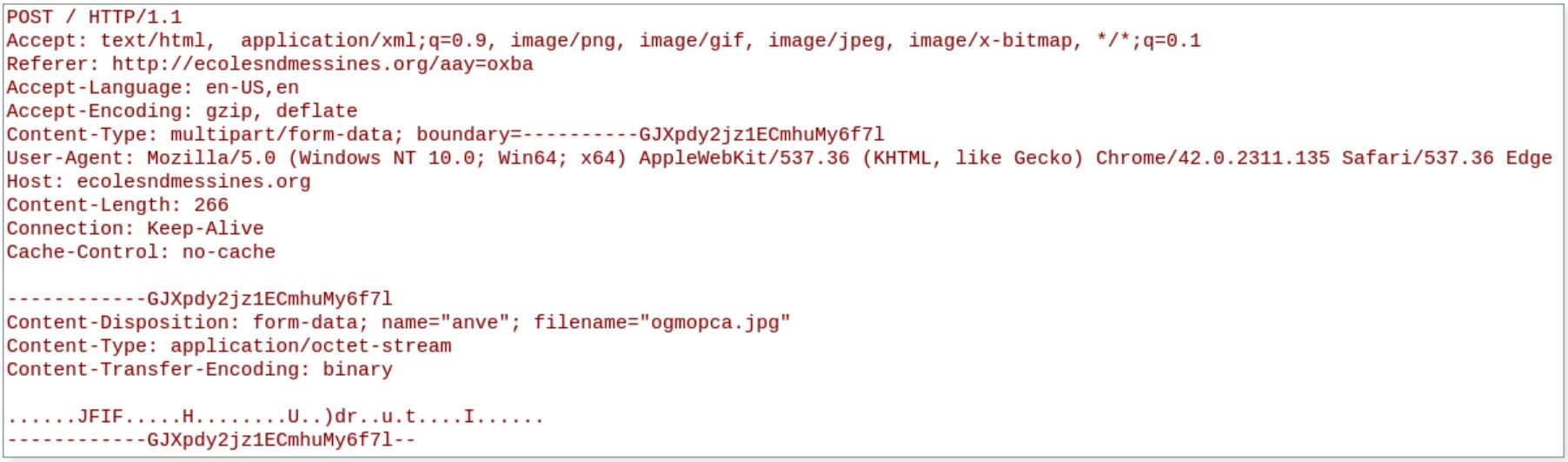Image resolution: width=1568 pixels, height=462 pixels.
Task: Click the Content-Length: 266 line
Action: click(117, 205)
